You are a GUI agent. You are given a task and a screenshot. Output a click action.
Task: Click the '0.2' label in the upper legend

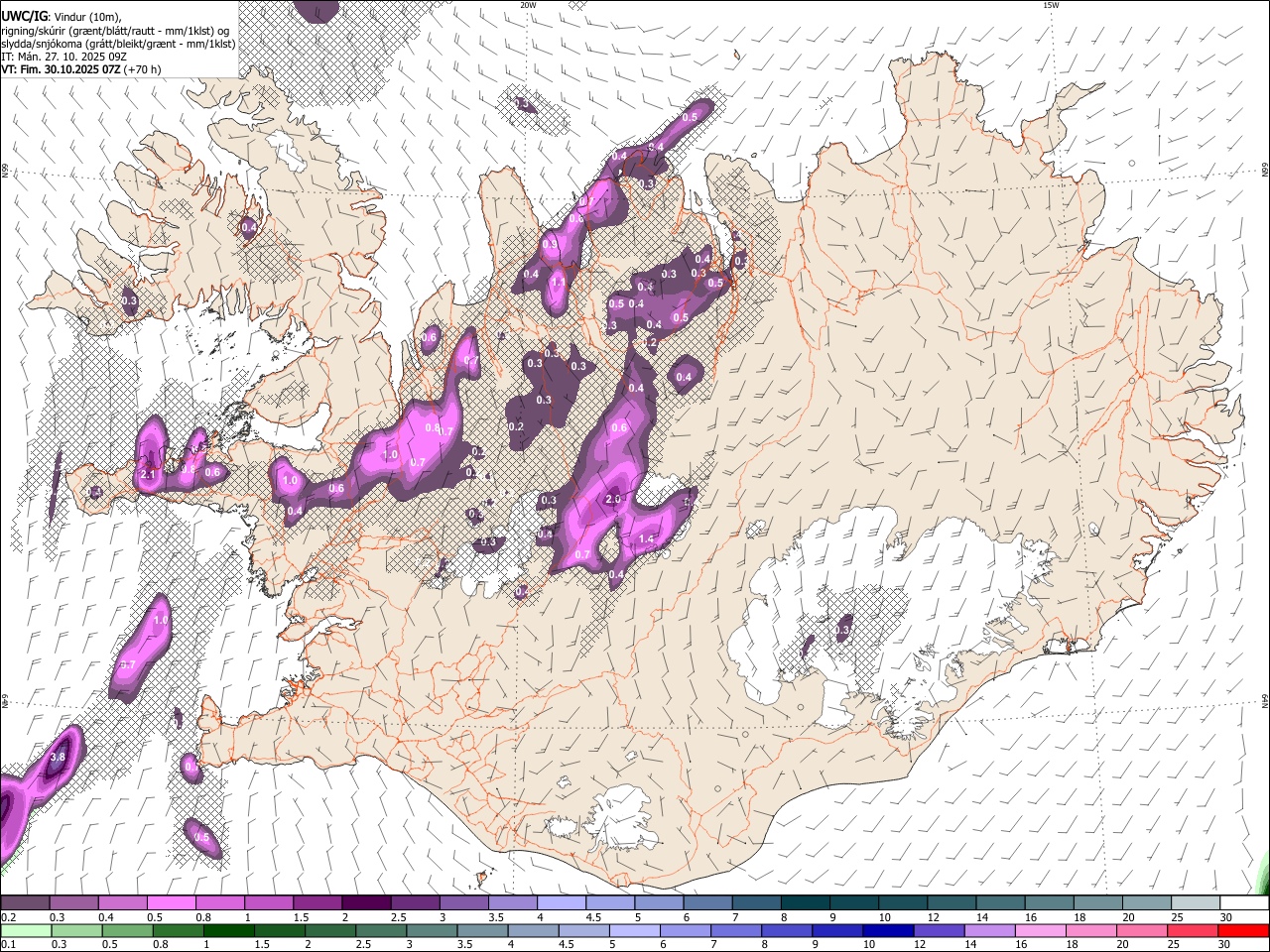(x=9, y=917)
